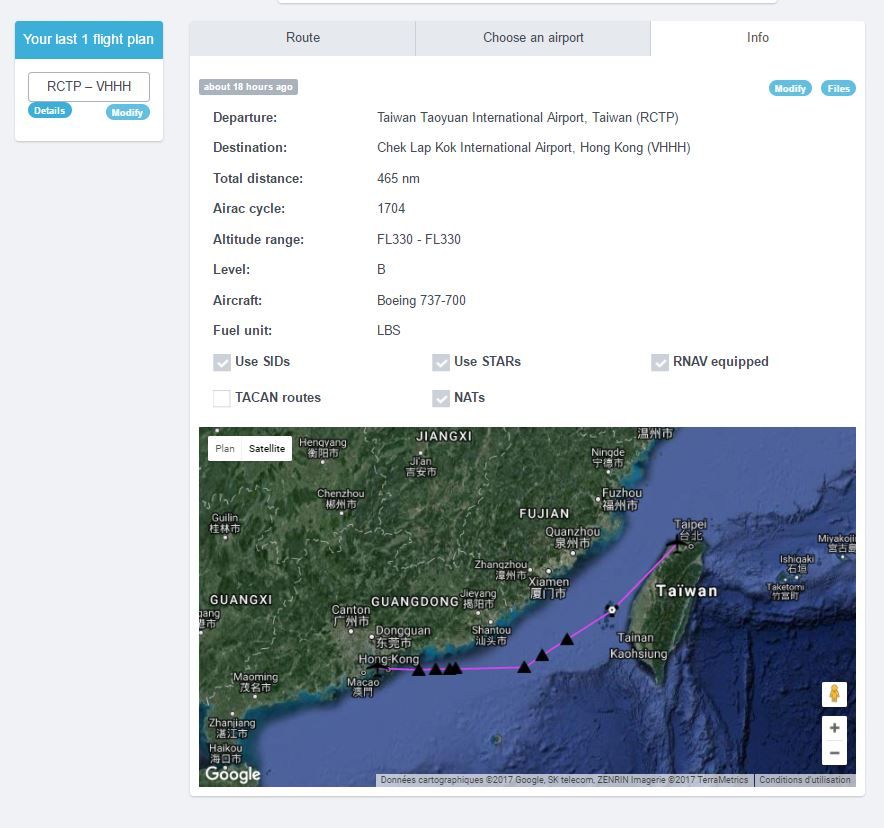Image resolution: width=884 pixels, height=828 pixels.
Task: Click the departure value Taiwan Taoyuan International Airport
Action: pyautogui.click(x=528, y=117)
